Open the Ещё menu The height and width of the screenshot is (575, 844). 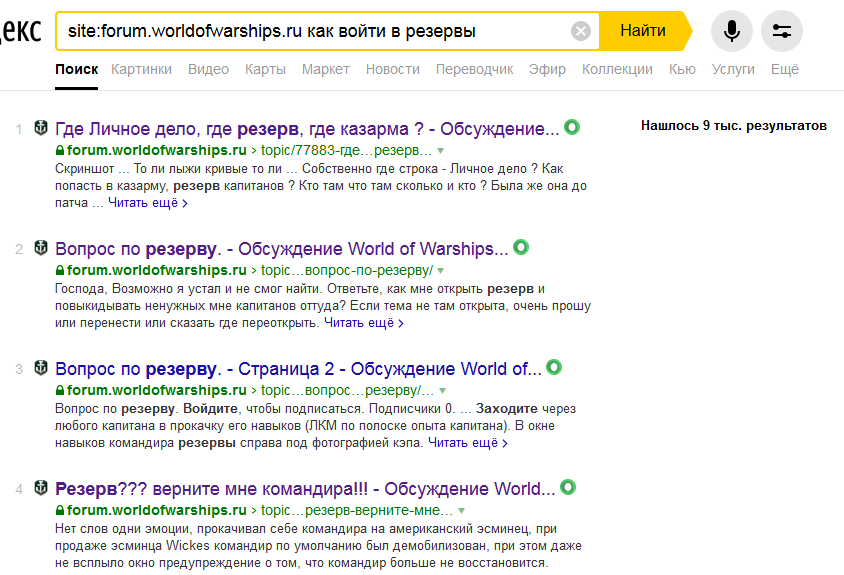pyautogui.click(x=784, y=69)
